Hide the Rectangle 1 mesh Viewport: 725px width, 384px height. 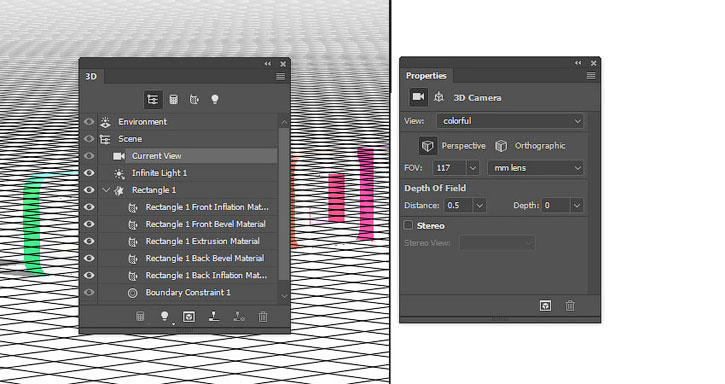[89, 190]
